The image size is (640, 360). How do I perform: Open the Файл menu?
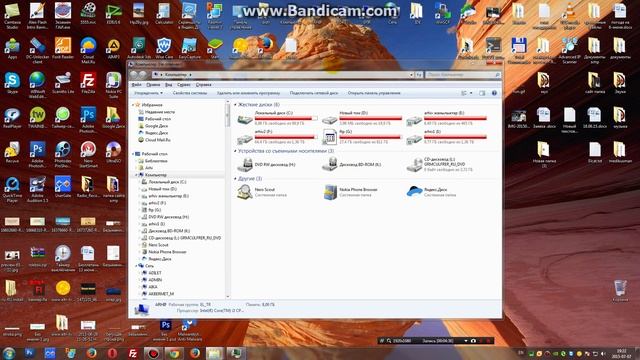point(136,85)
